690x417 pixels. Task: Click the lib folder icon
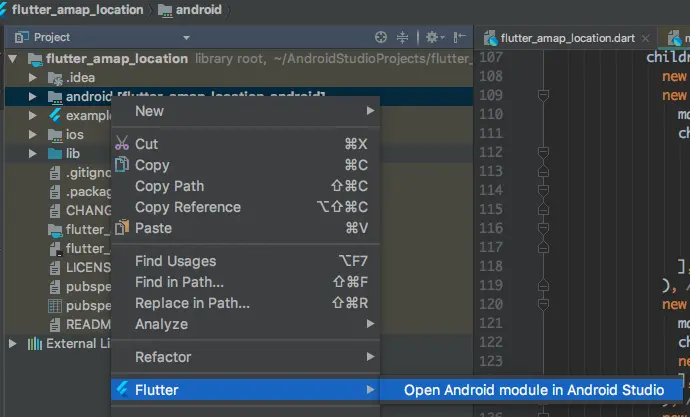pos(55,154)
